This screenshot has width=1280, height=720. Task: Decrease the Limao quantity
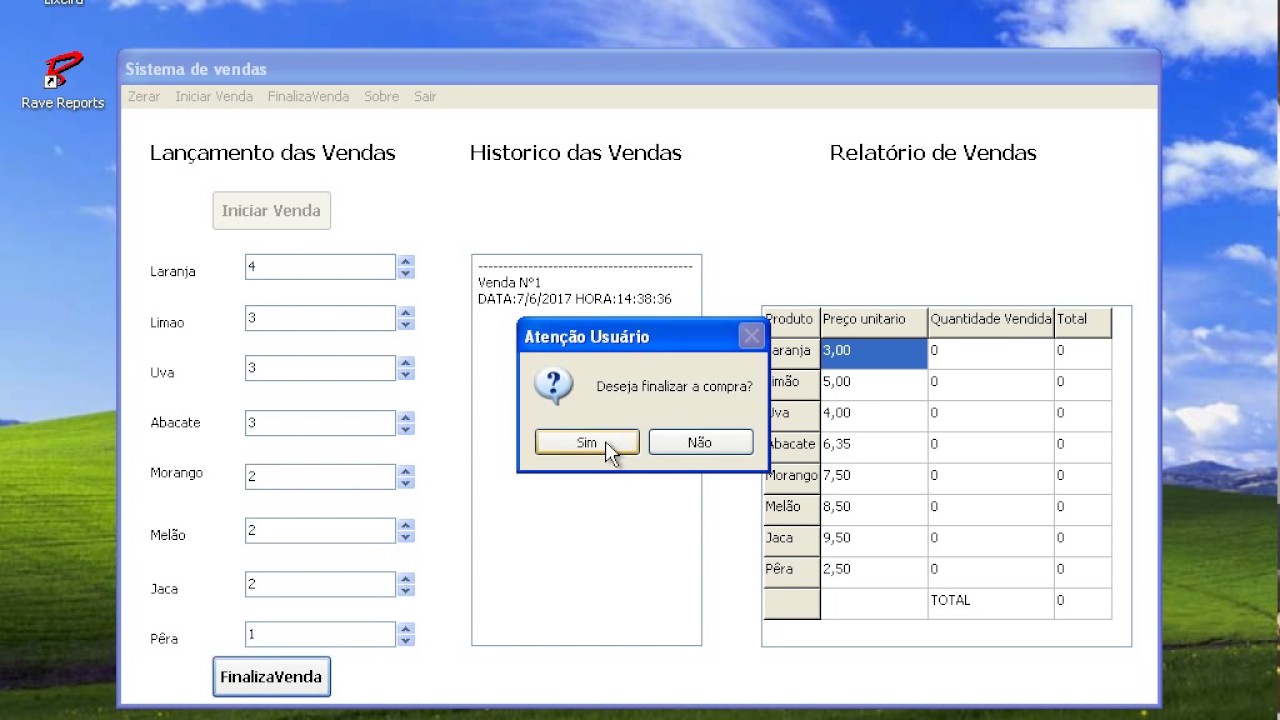click(405, 324)
